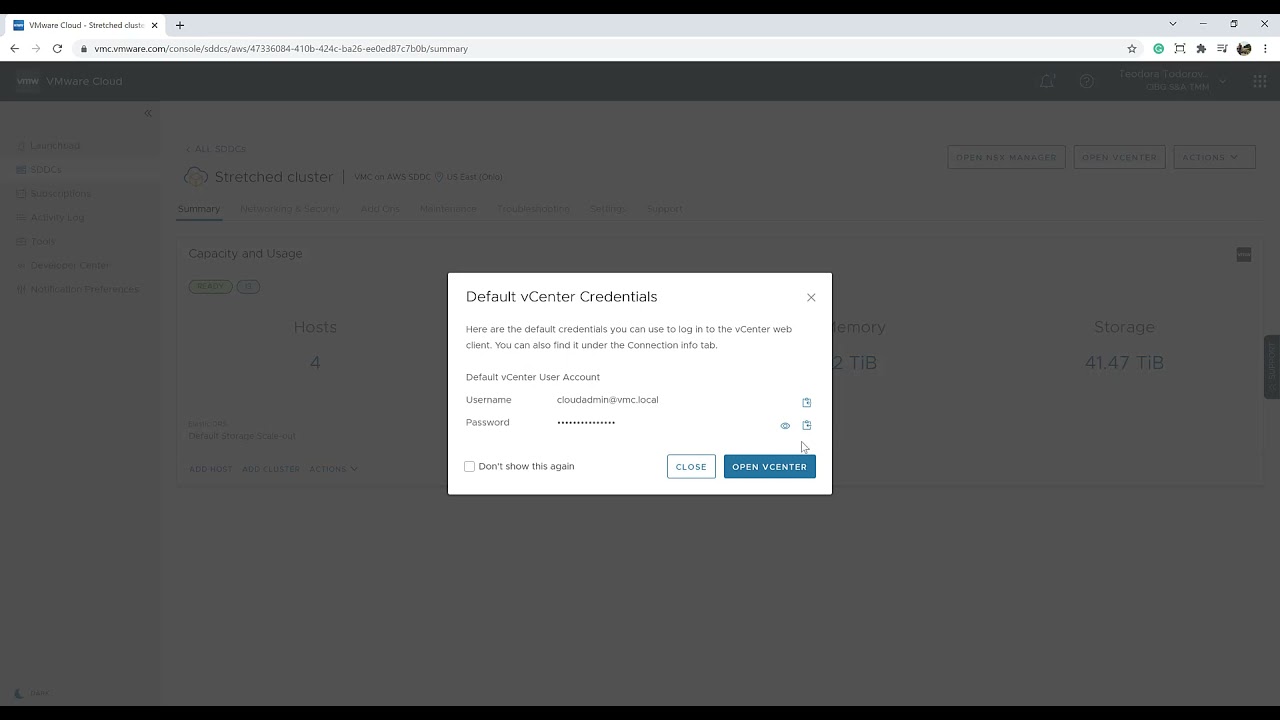
Task: Open the Grammarly extension icon
Action: 1159,48
